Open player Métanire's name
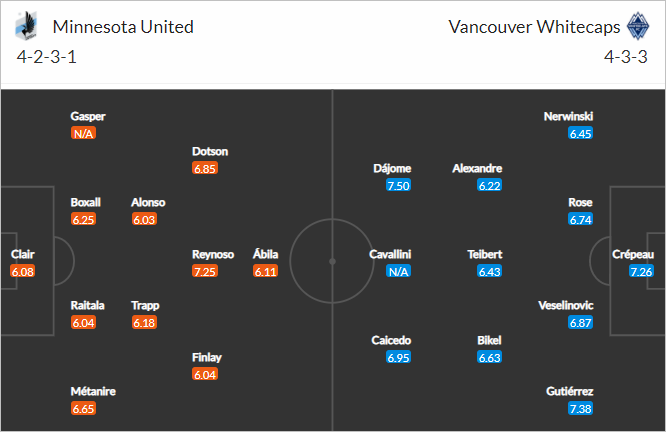 [x=93, y=391]
